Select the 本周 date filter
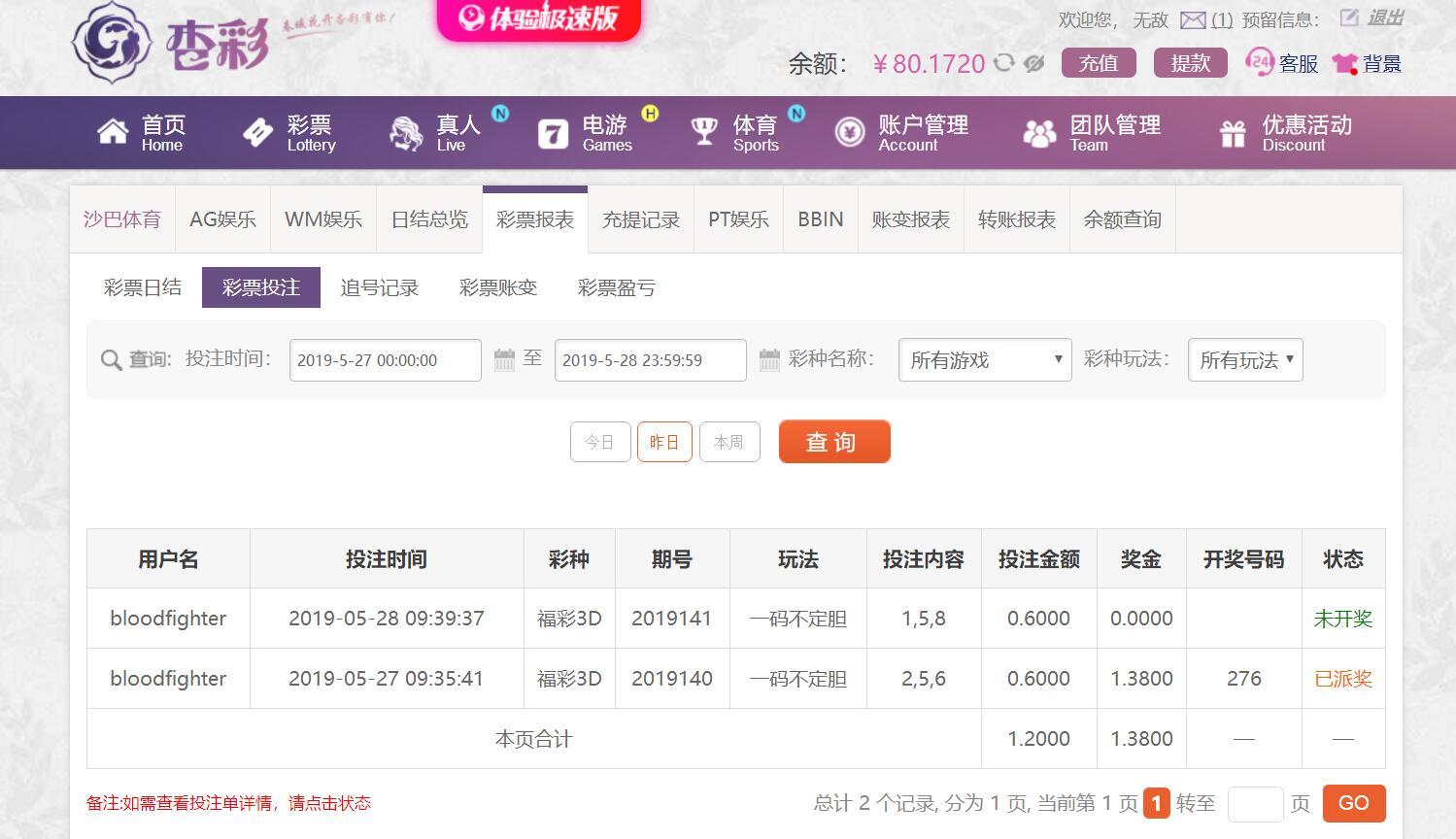This screenshot has width=1456, height=839. point(729,442)
